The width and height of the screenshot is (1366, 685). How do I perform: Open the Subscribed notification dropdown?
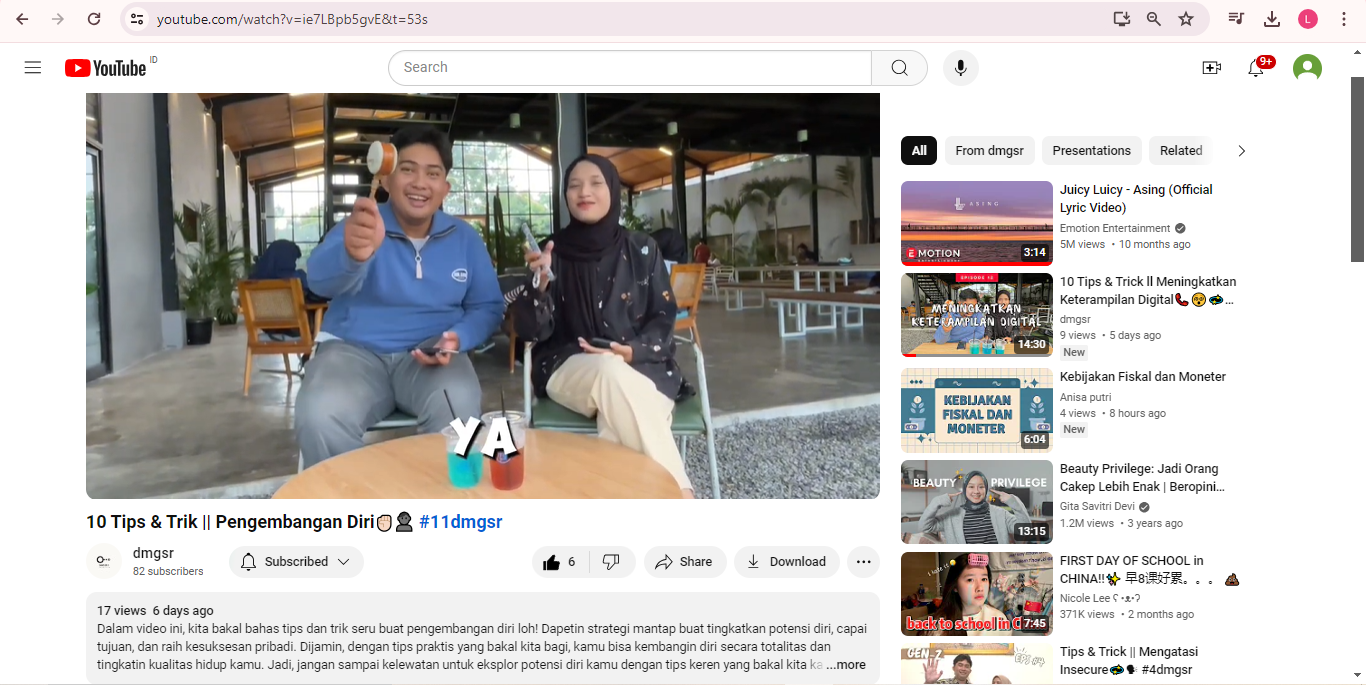tap(296, 562)
